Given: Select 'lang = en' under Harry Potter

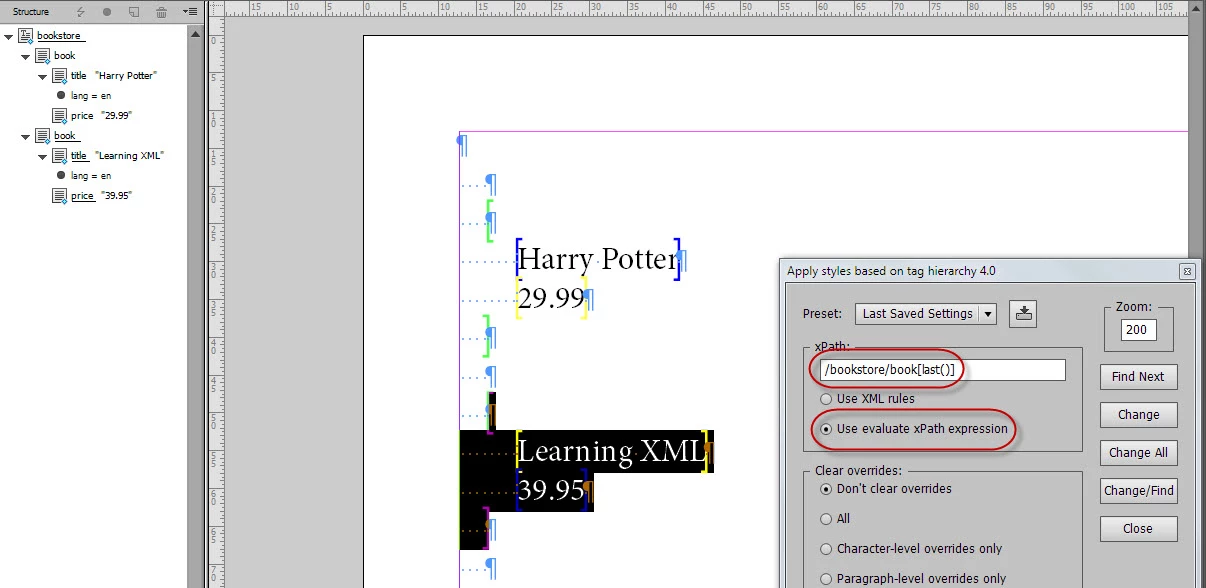Looking at the screenshot, I should tap(91, 96).
